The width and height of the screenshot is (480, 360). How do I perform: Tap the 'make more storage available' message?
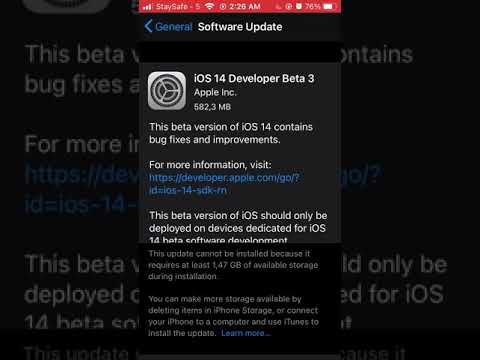(x=233, y=316)
